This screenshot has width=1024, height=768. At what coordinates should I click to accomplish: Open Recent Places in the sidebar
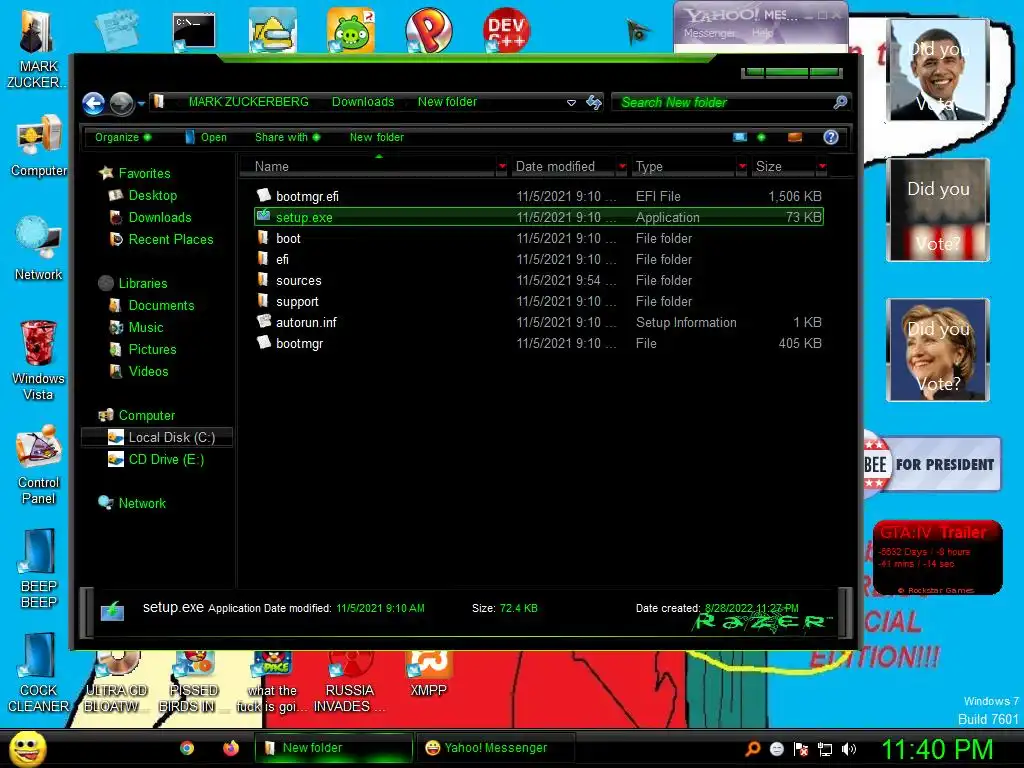pos(161,240)
